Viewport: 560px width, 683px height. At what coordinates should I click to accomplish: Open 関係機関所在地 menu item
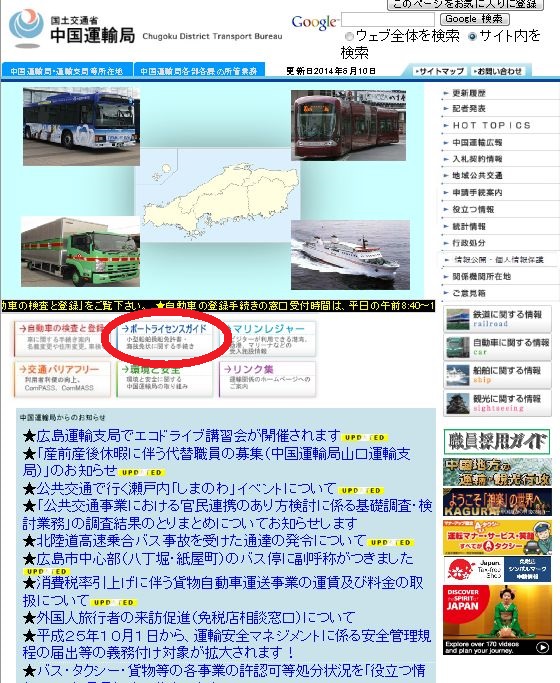481,277
